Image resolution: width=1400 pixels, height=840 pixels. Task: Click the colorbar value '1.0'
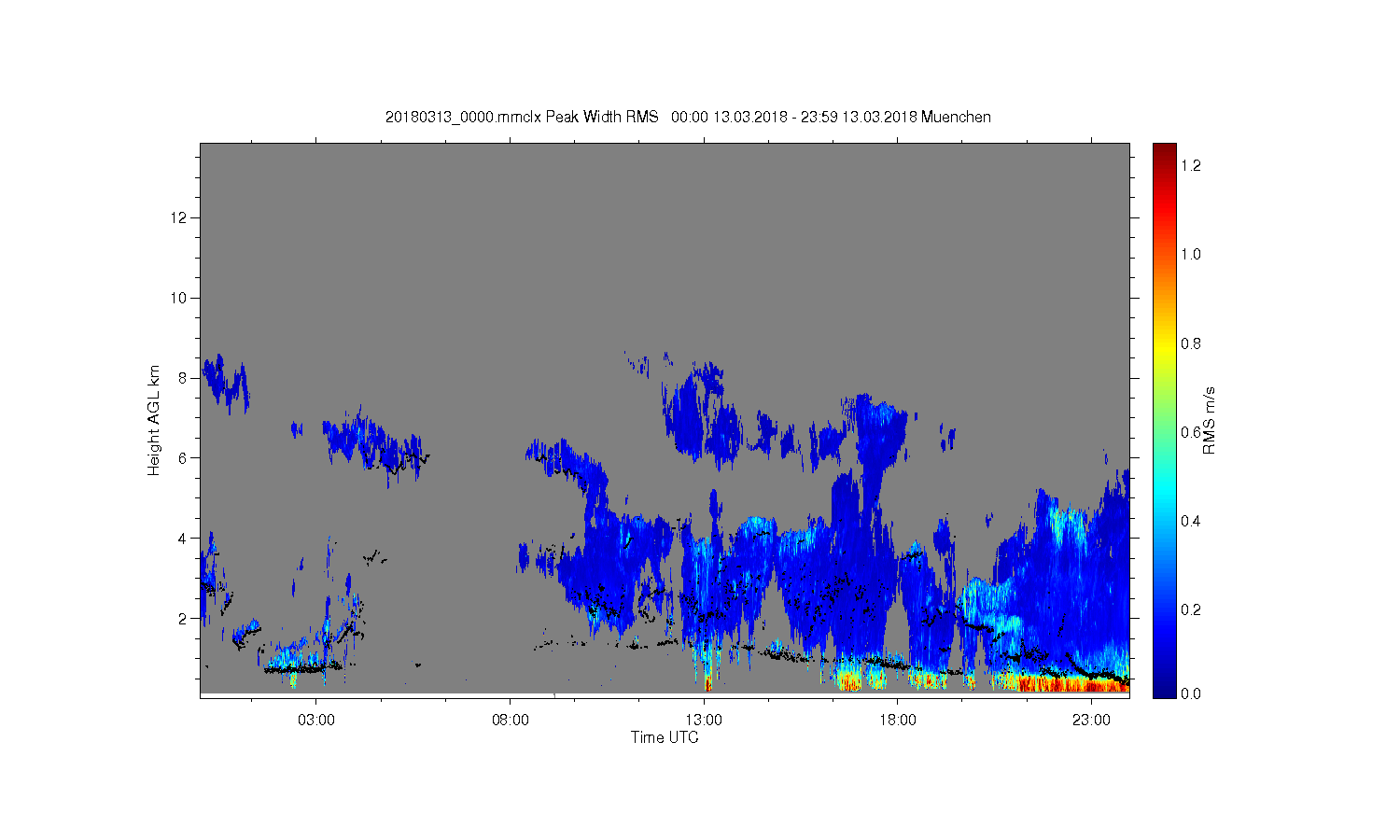(x=1190, y=254)
